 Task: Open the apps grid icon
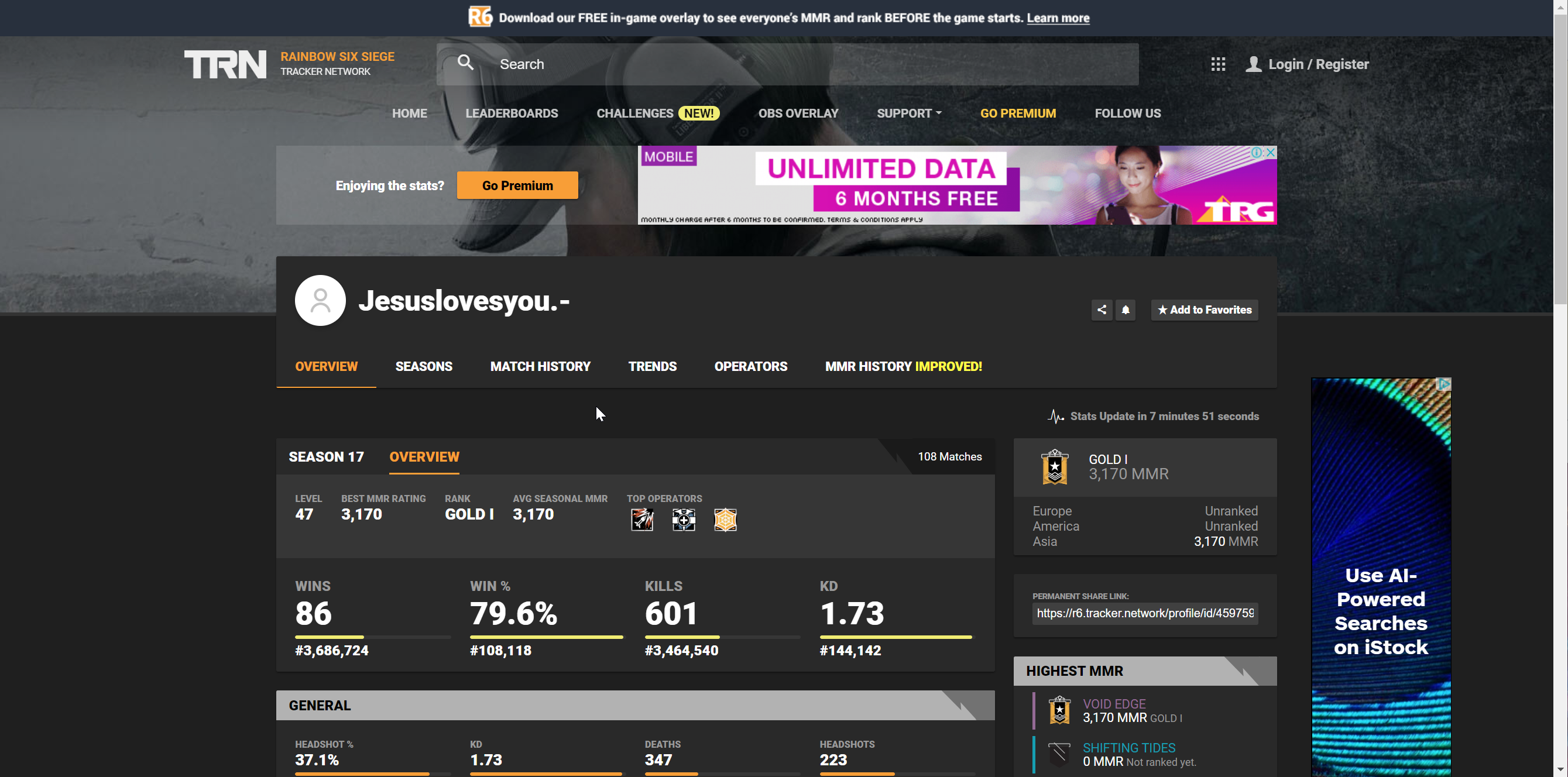point(1217,64)
